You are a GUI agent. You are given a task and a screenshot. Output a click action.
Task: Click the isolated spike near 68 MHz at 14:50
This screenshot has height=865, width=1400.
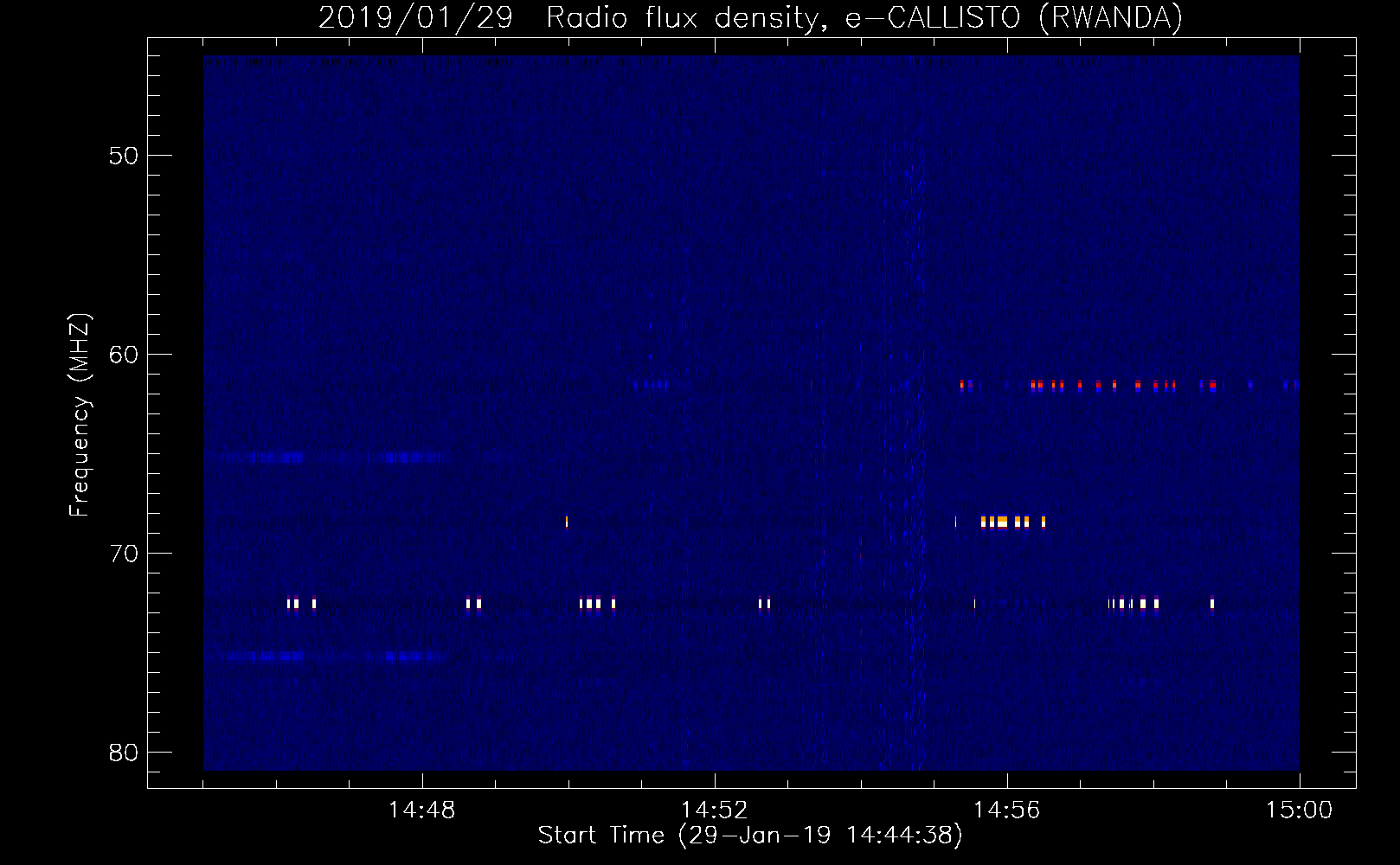click(567, 522)
